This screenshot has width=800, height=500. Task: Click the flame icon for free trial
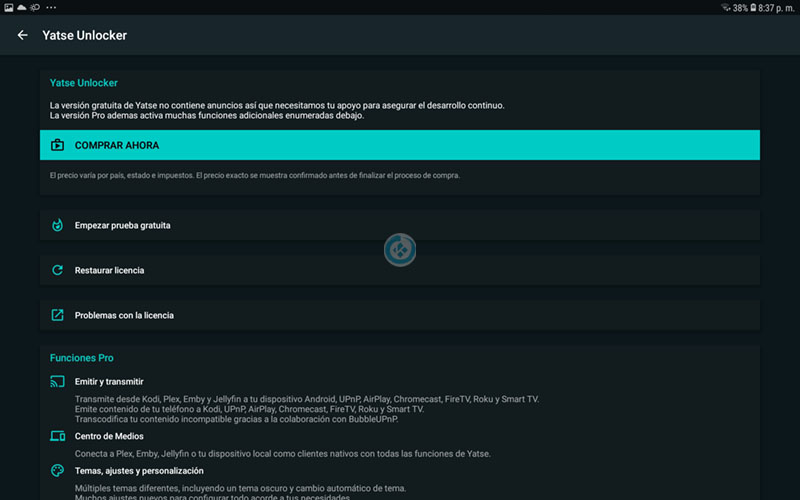click(x=57, y=225)
